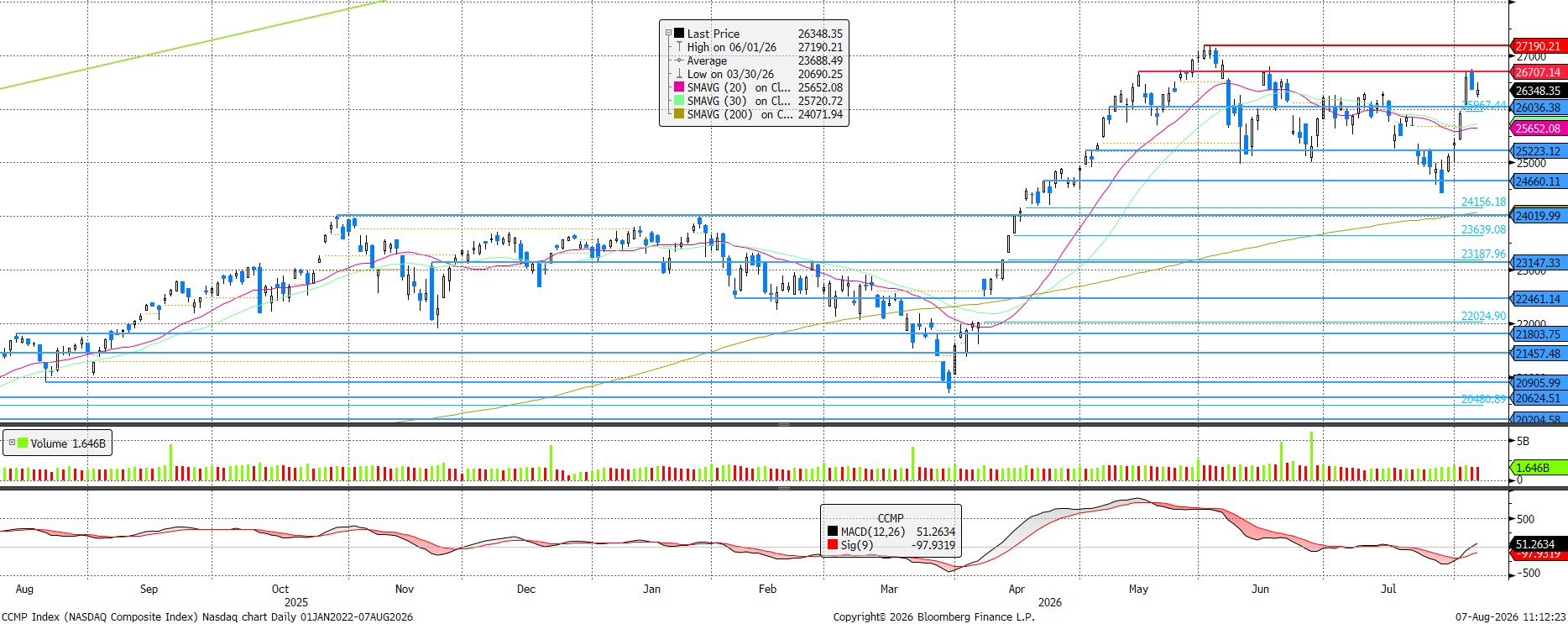Select the Average line marker icon
The height and width of the screenshot is (624, 1568).
(x=679, y=60)
